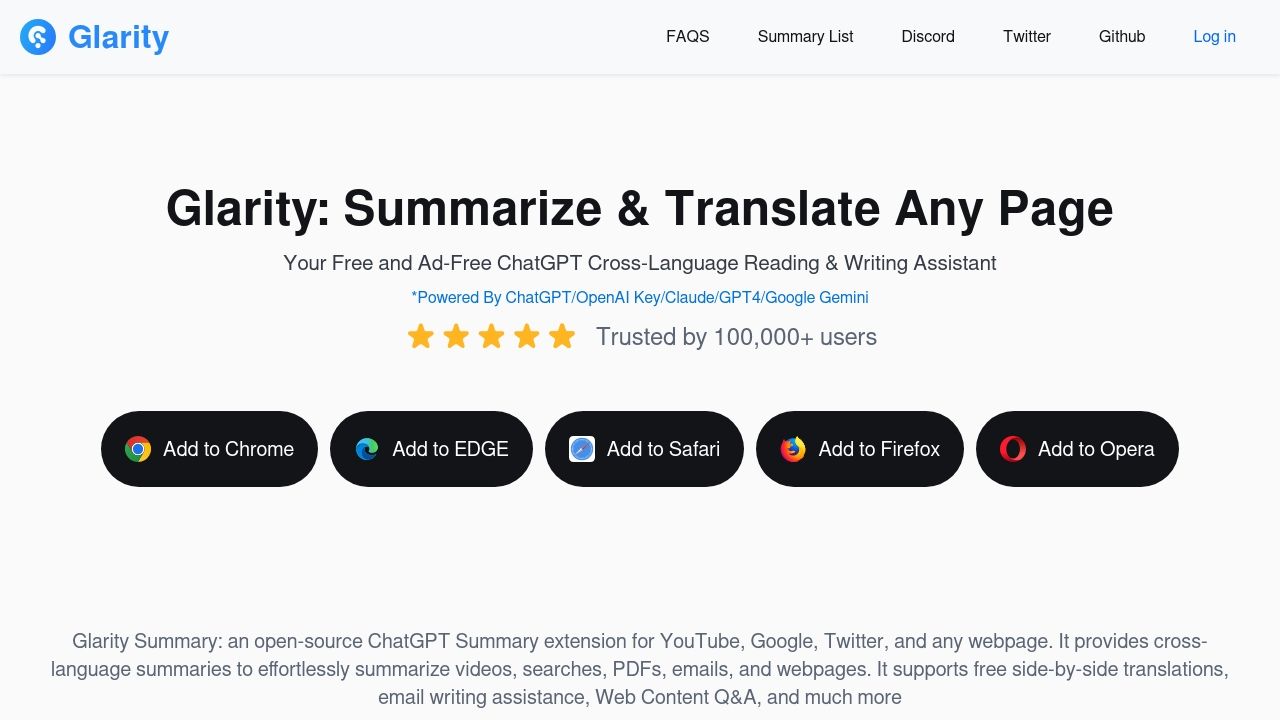Click the Glarity brand name text
The width and height of the screenshot is (1280, 720).
[118, 37]
